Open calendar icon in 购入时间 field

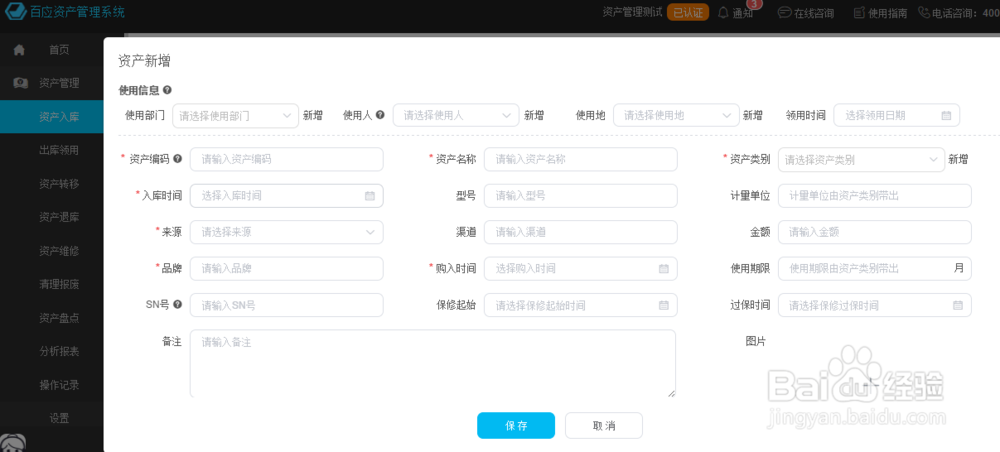(664, 268)
